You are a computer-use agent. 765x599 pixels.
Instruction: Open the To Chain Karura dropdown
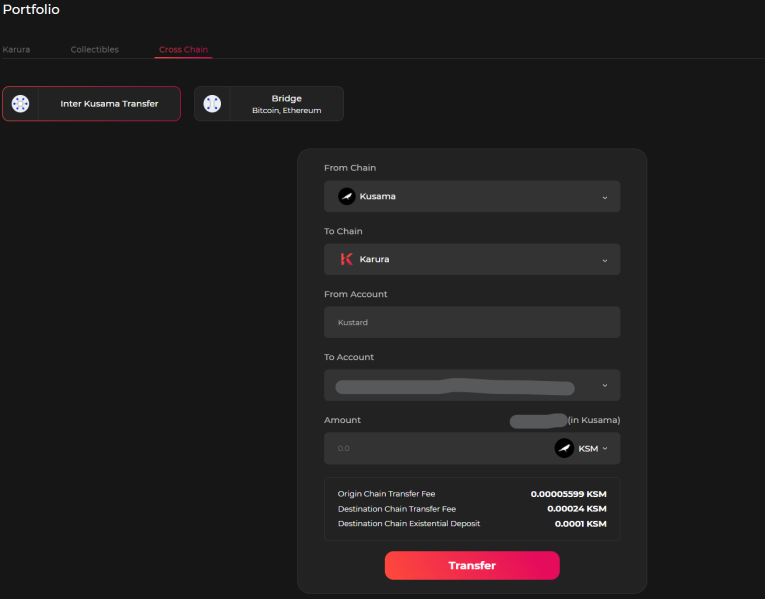[x=472, y=260]
